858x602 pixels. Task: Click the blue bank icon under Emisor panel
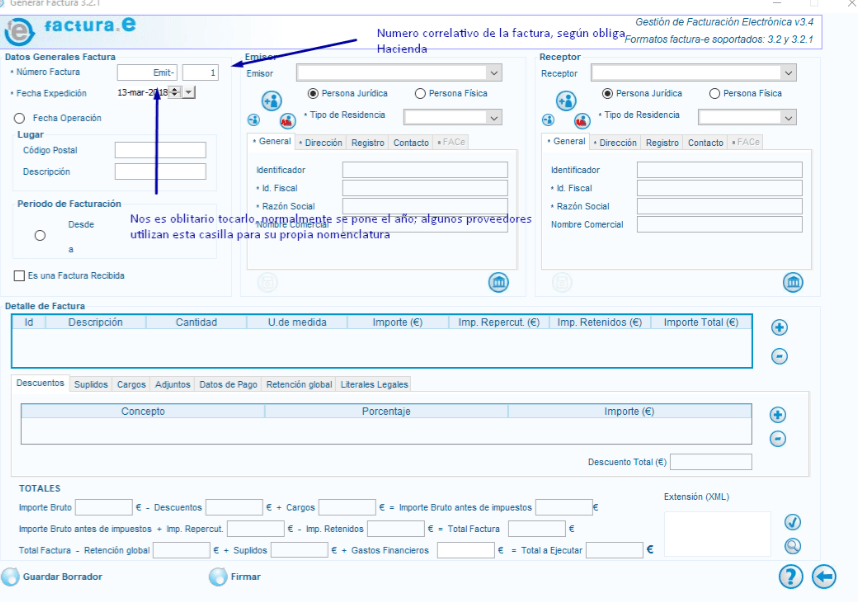point(498,282)
